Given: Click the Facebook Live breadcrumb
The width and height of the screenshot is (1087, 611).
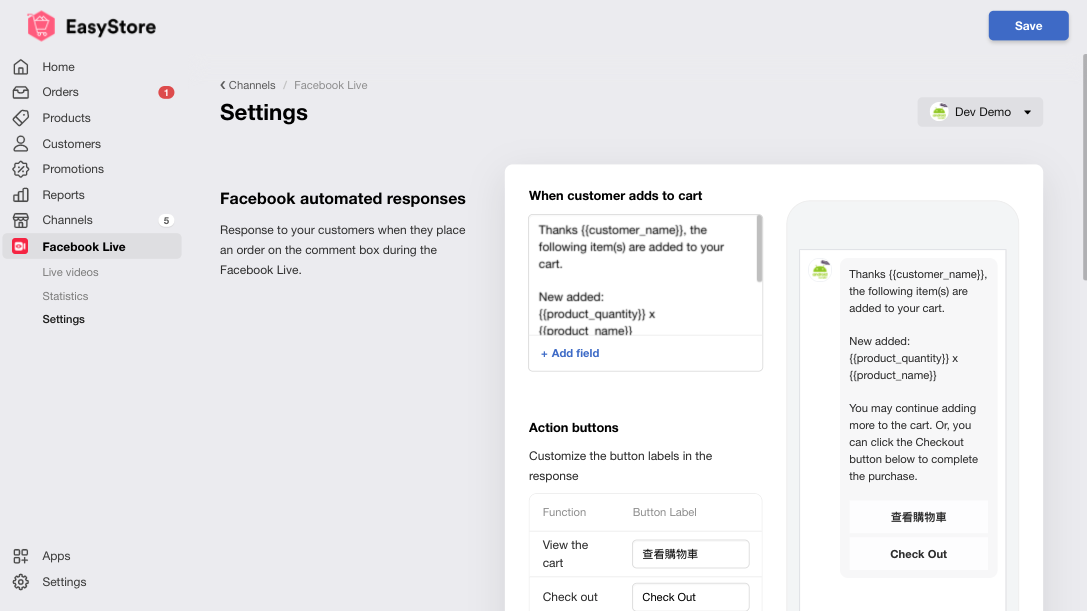Looking at the screenshot, I should 331,85.
